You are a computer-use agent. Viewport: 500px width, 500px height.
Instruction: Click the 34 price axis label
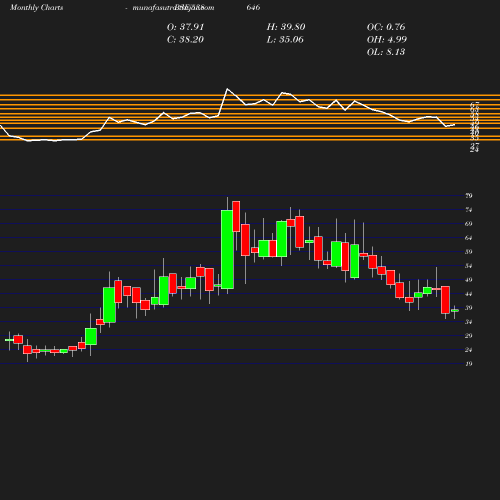(469, 322)
